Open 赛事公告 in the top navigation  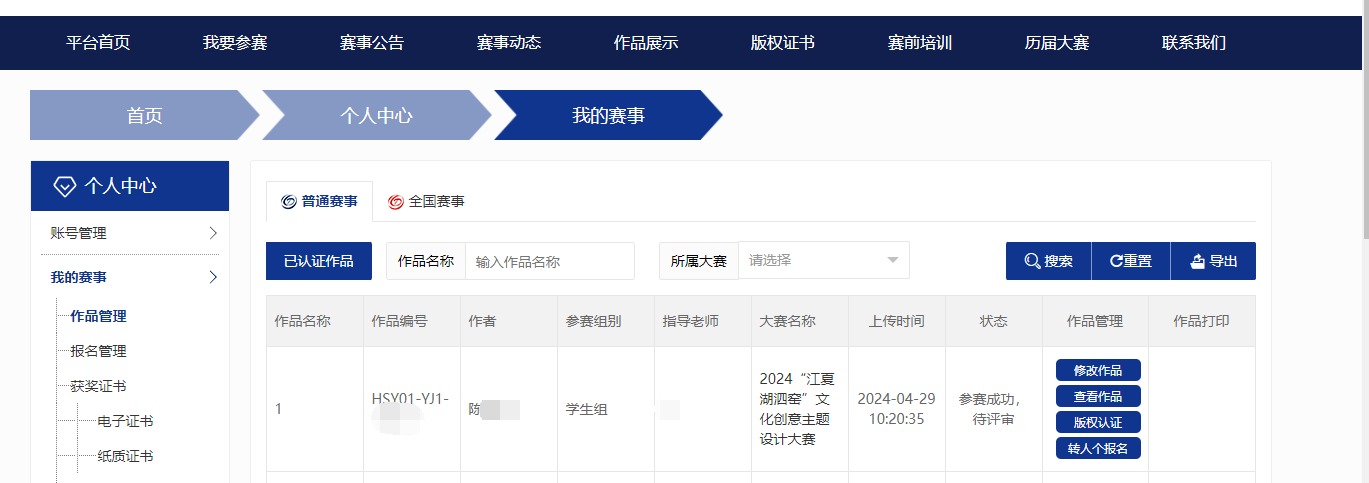click(372, 43)
